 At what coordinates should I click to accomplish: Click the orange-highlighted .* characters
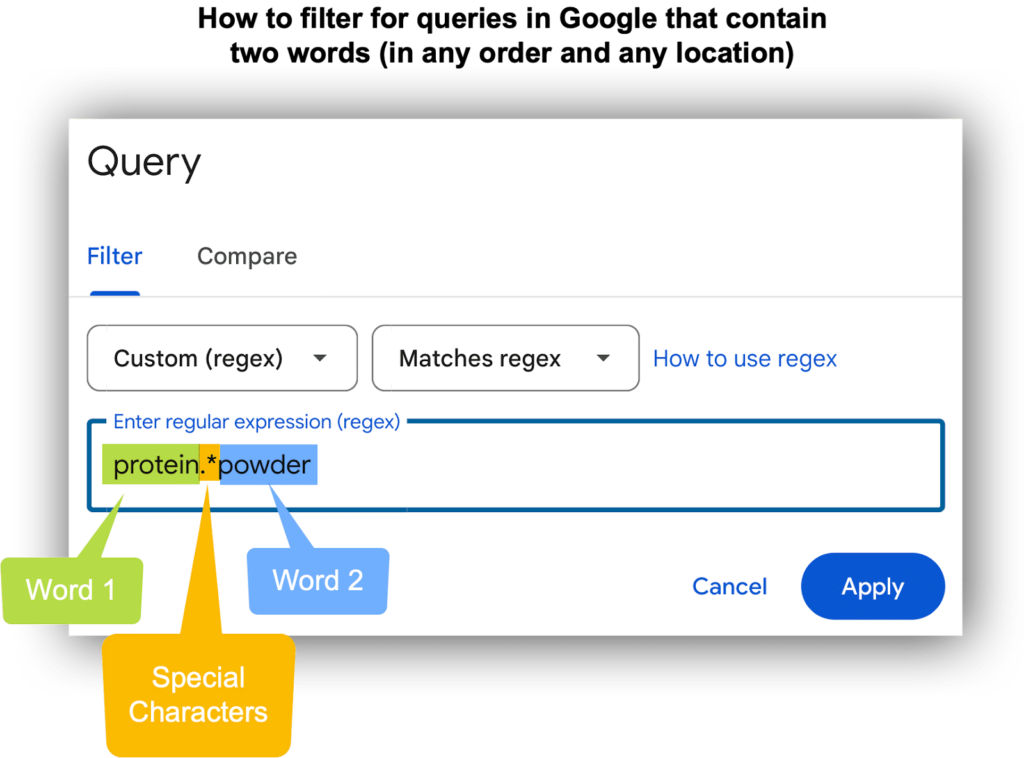point(210,463)
